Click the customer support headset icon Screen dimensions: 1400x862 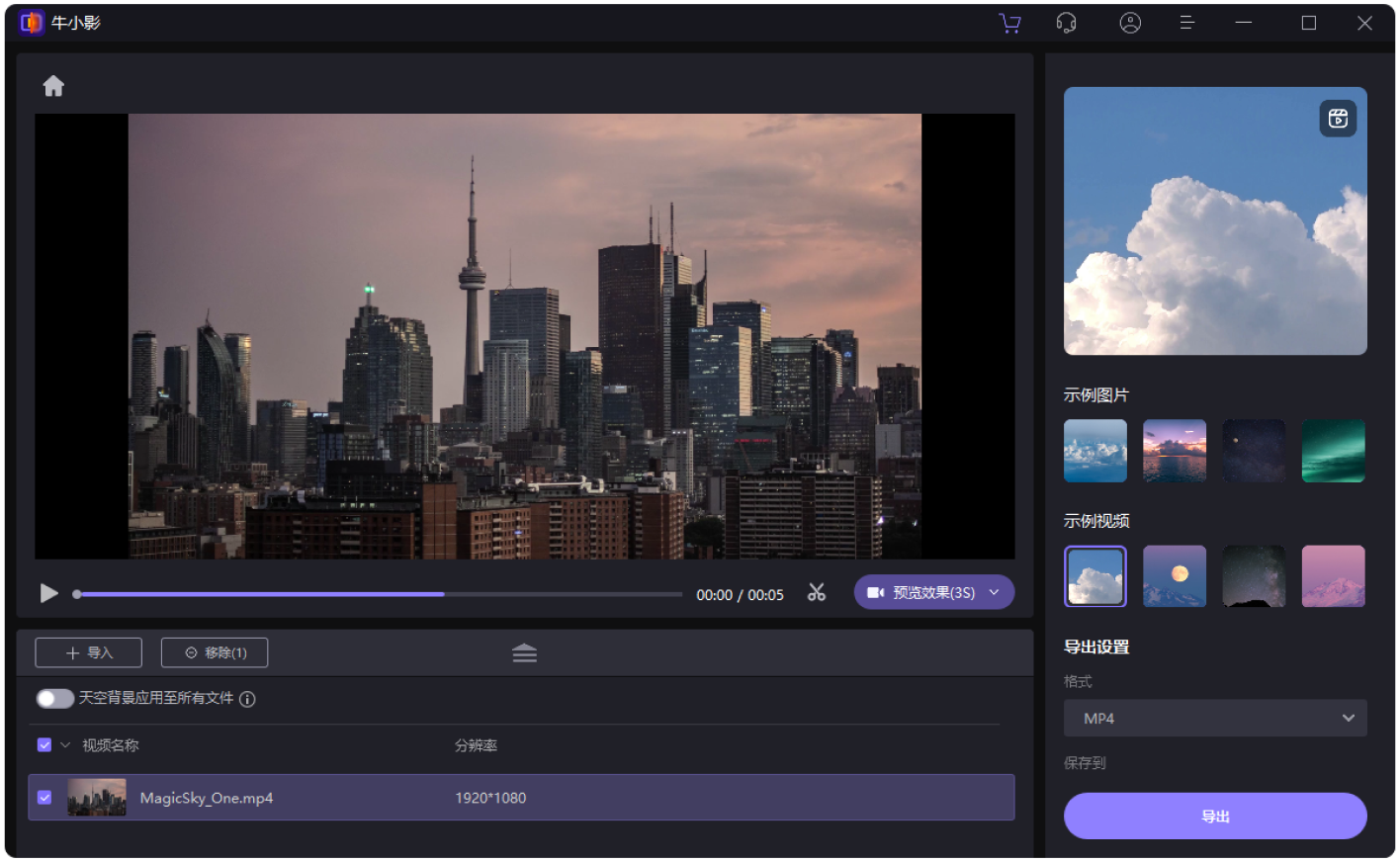1066,23
